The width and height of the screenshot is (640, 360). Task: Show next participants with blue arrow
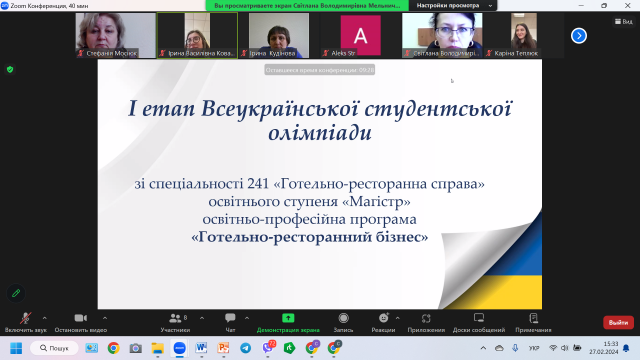(579, 36)
